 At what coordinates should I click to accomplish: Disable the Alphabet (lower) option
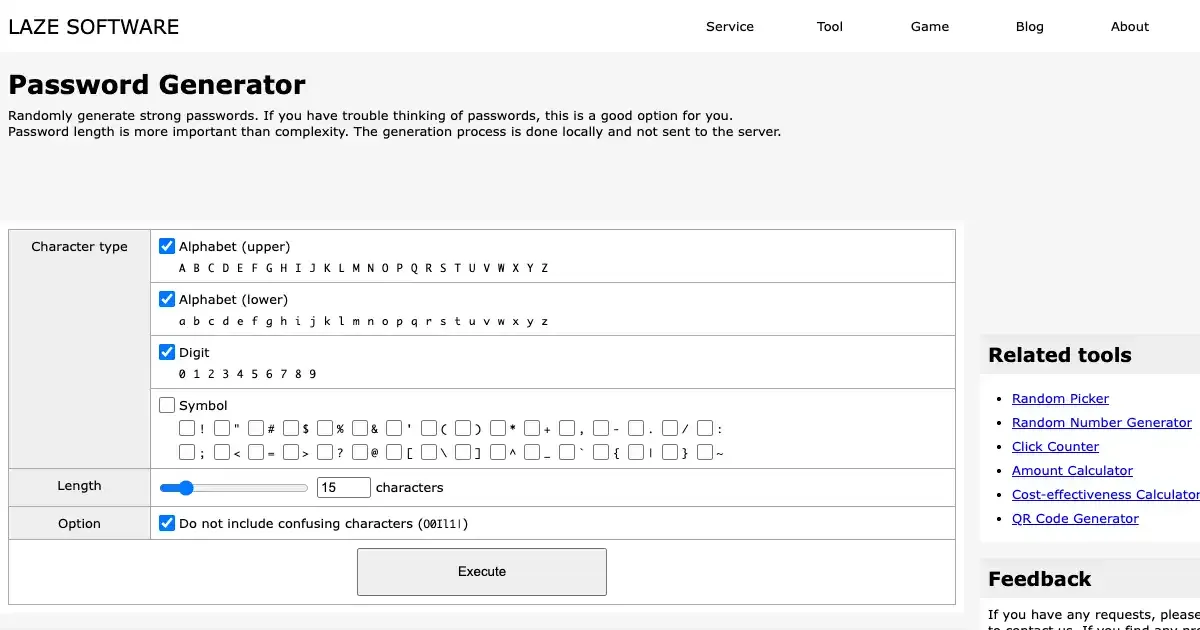167,299
